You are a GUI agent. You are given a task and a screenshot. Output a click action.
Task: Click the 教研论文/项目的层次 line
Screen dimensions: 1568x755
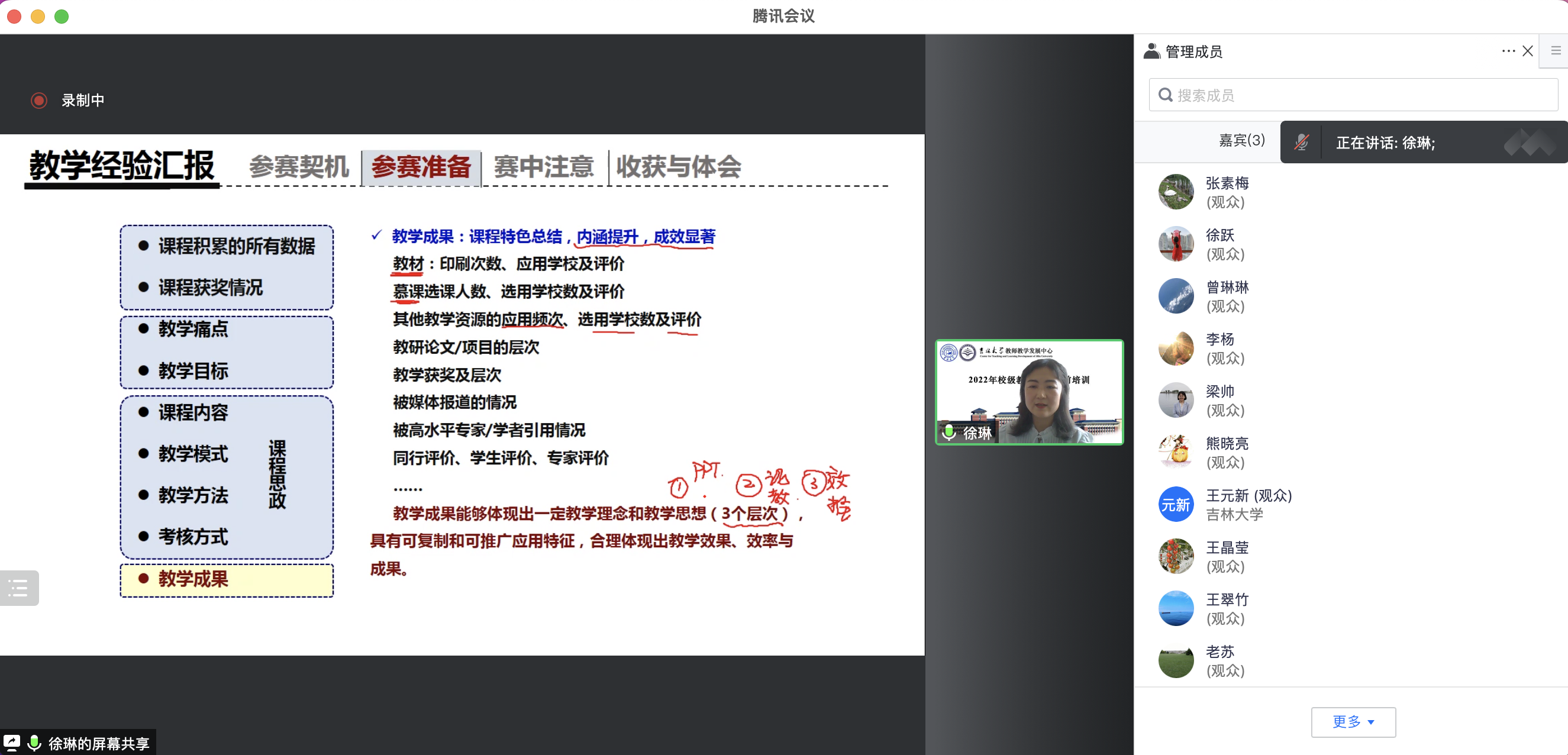(x=466, y=347)
